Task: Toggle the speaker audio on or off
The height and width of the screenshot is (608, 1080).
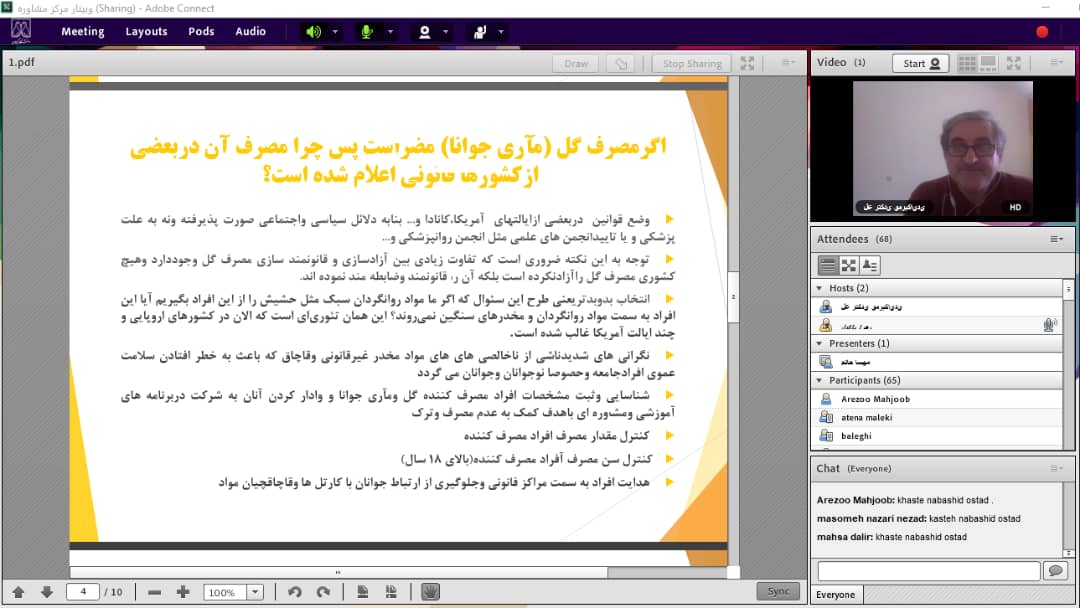Action: 313,31
